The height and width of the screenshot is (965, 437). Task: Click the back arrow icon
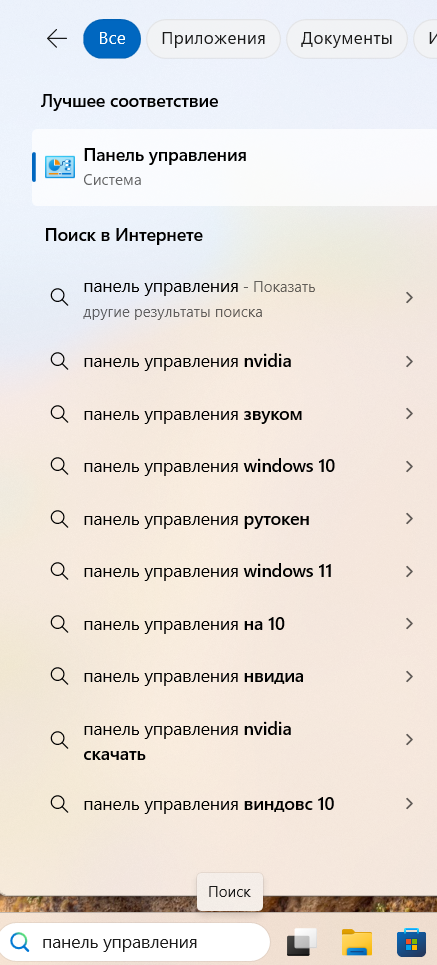[x=57, y=39]
